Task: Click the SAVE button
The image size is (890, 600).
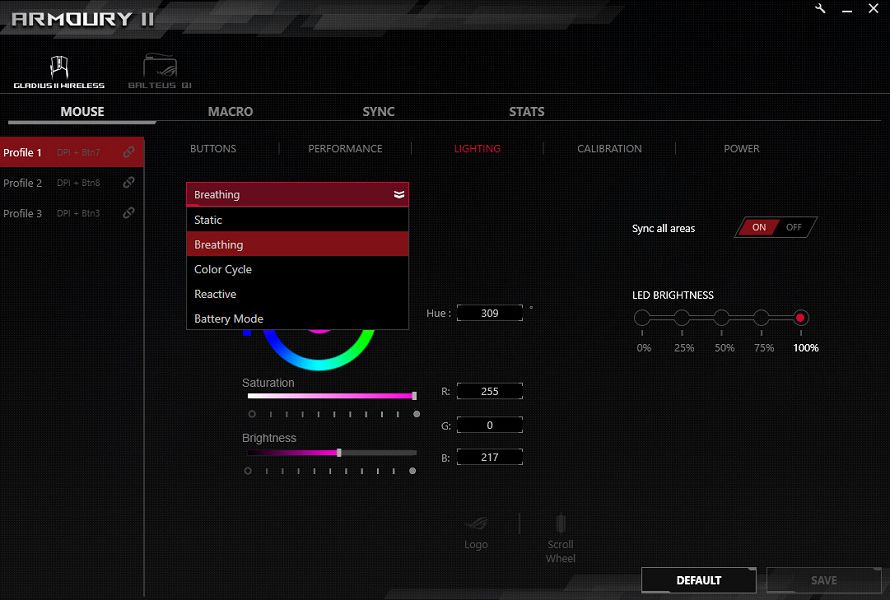Action: coord(824,580)
